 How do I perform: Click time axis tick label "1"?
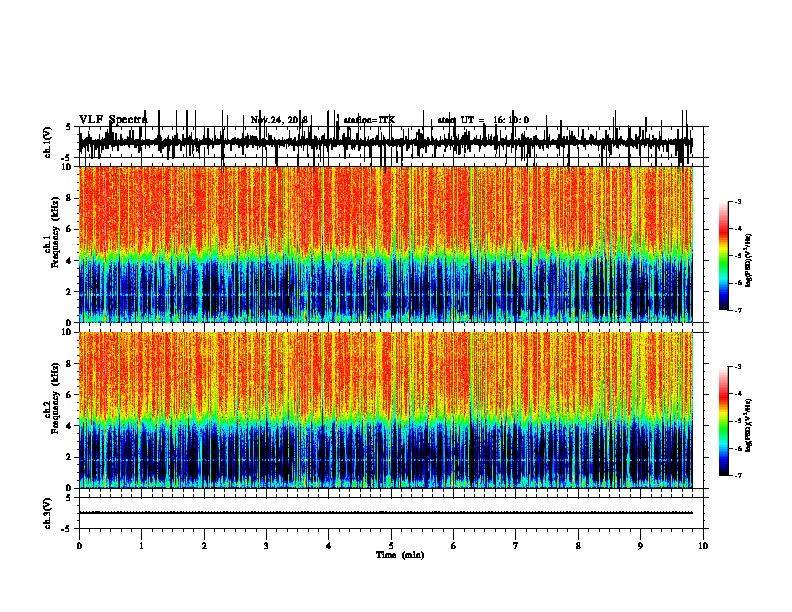click(141, 546)
